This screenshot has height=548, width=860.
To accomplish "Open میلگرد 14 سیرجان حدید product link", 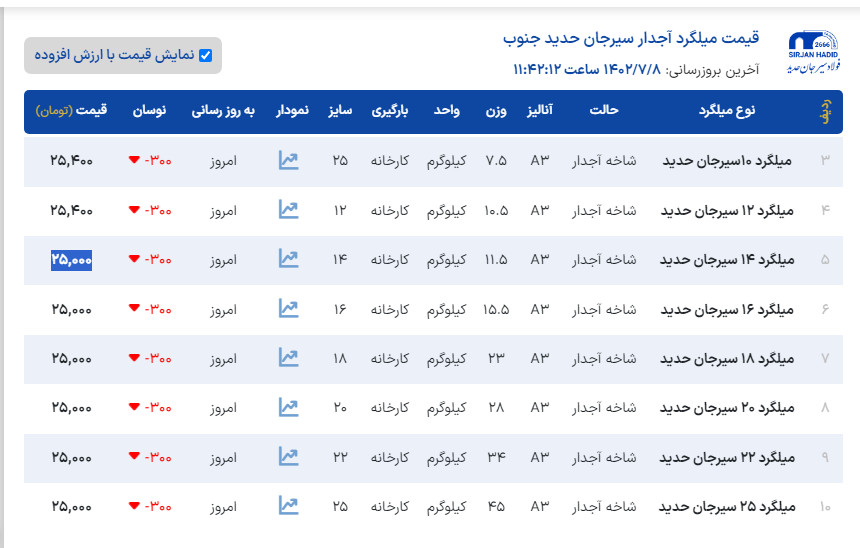I will (727, 259).
